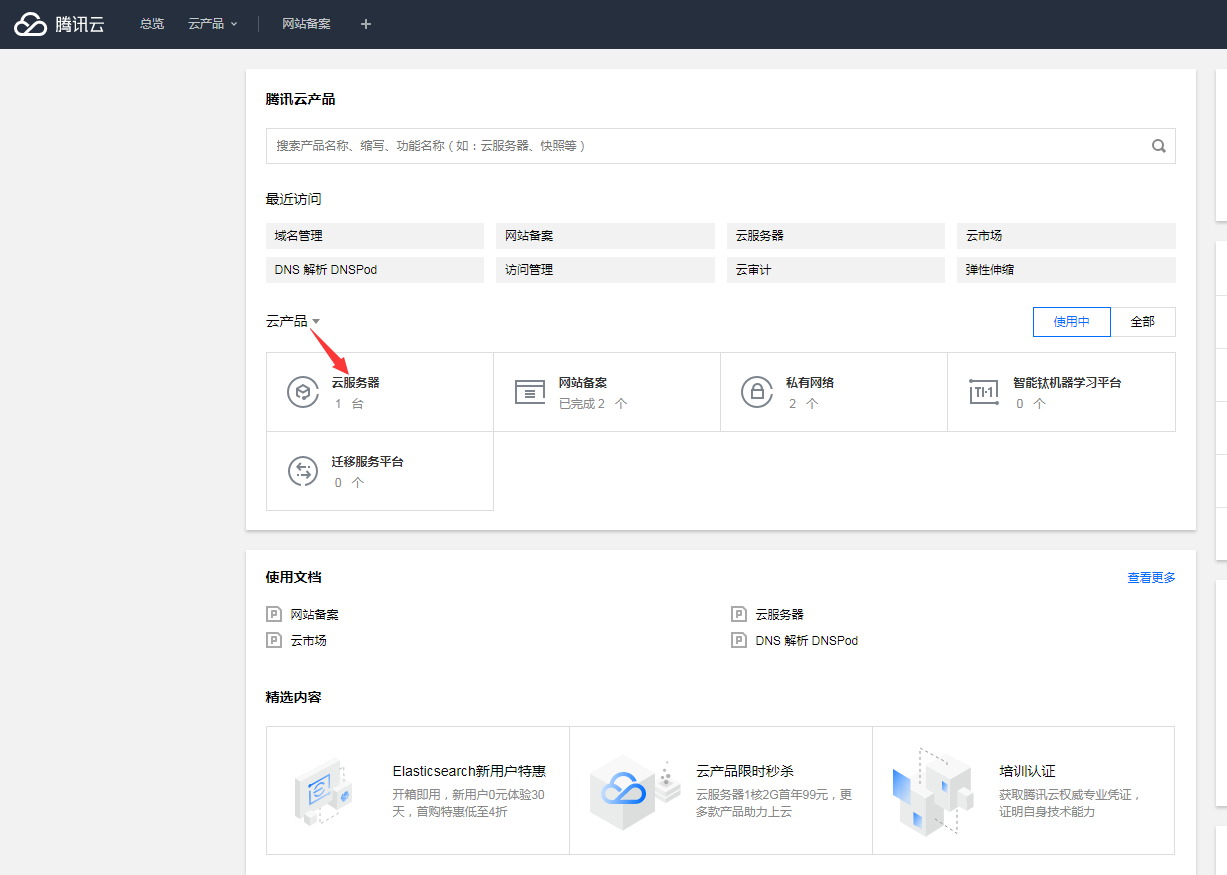Open recent visit 云审计
This screenshot has height=875, width=1227.
836,270
